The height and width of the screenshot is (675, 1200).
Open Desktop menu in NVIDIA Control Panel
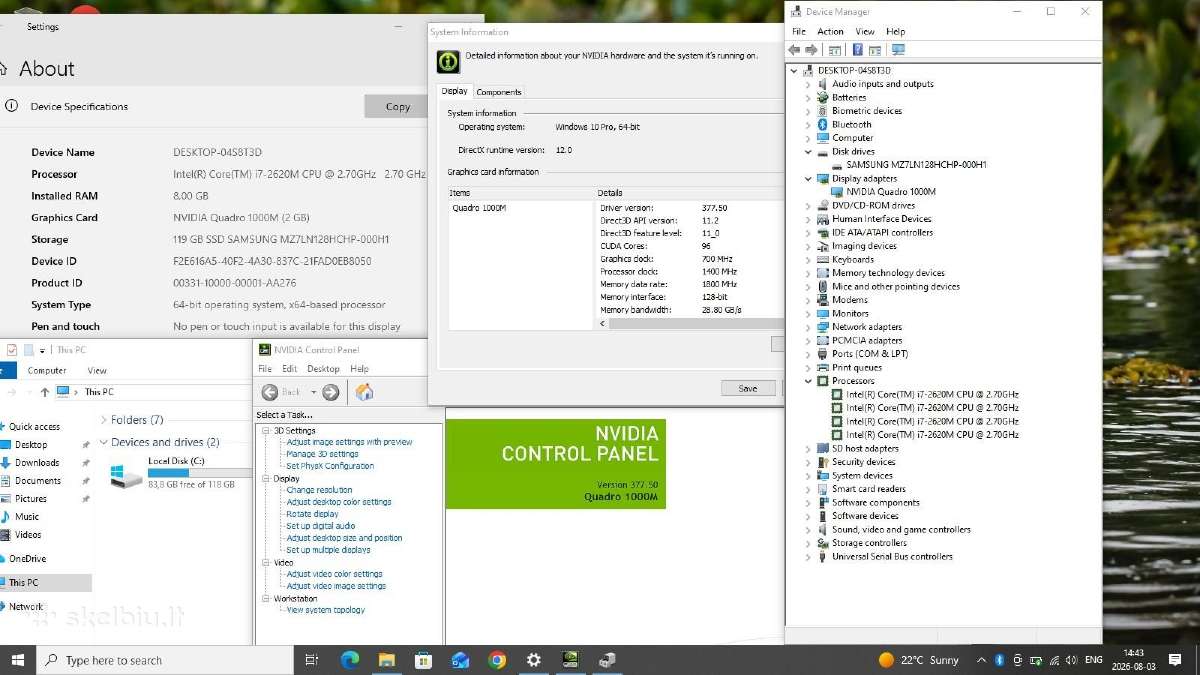(x=323, y=369)
